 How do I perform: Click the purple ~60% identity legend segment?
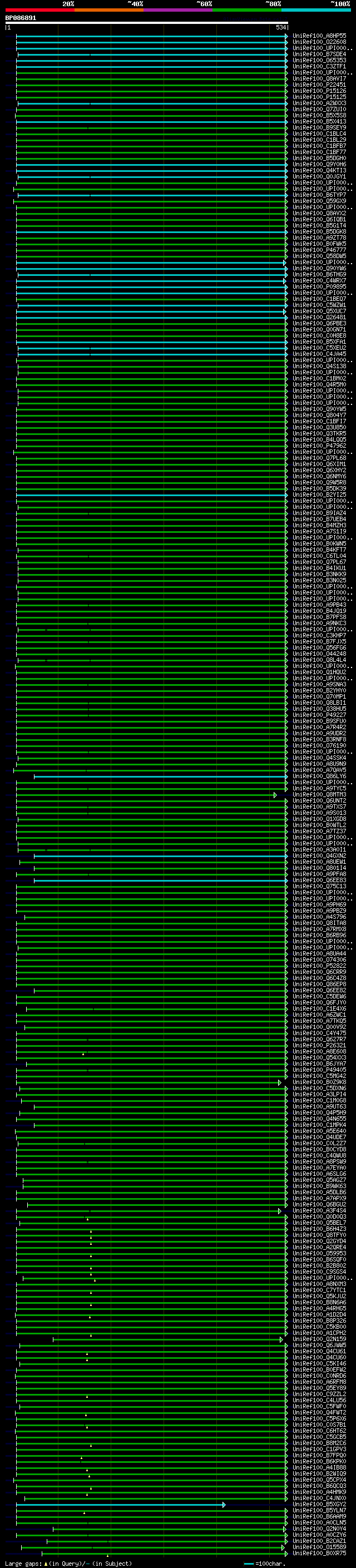(x=179, y=11)
